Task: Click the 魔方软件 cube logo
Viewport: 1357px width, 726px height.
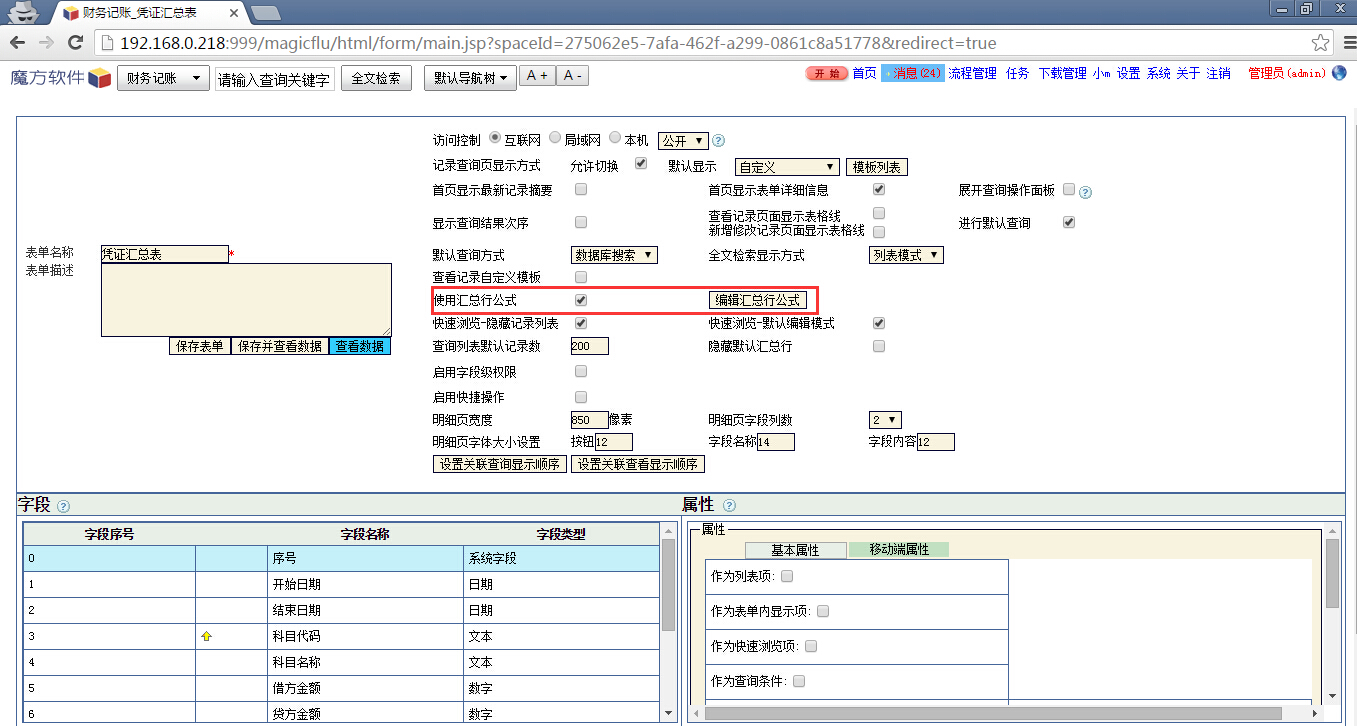Action: [x=100, y=78]
